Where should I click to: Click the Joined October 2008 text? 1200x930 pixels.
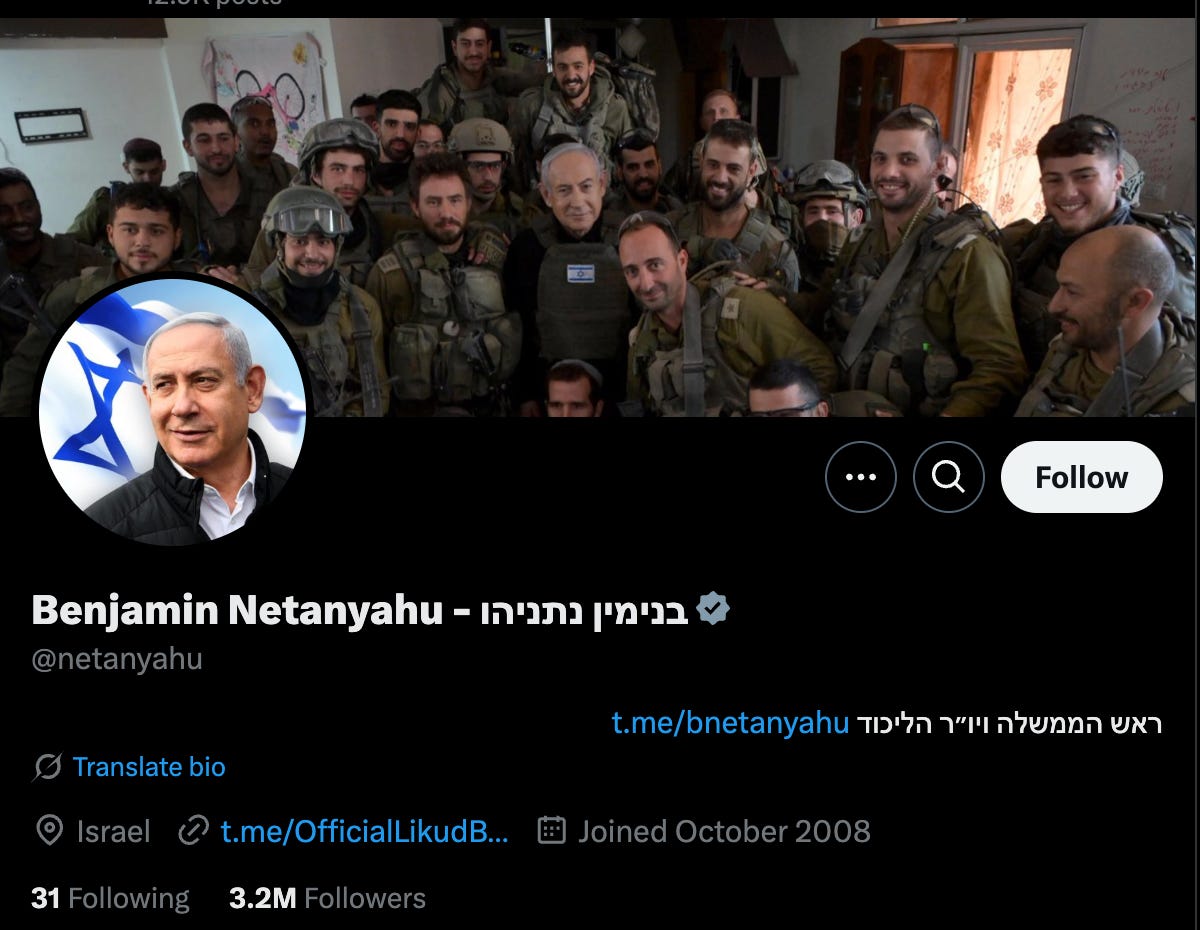[x=724, y=831]
